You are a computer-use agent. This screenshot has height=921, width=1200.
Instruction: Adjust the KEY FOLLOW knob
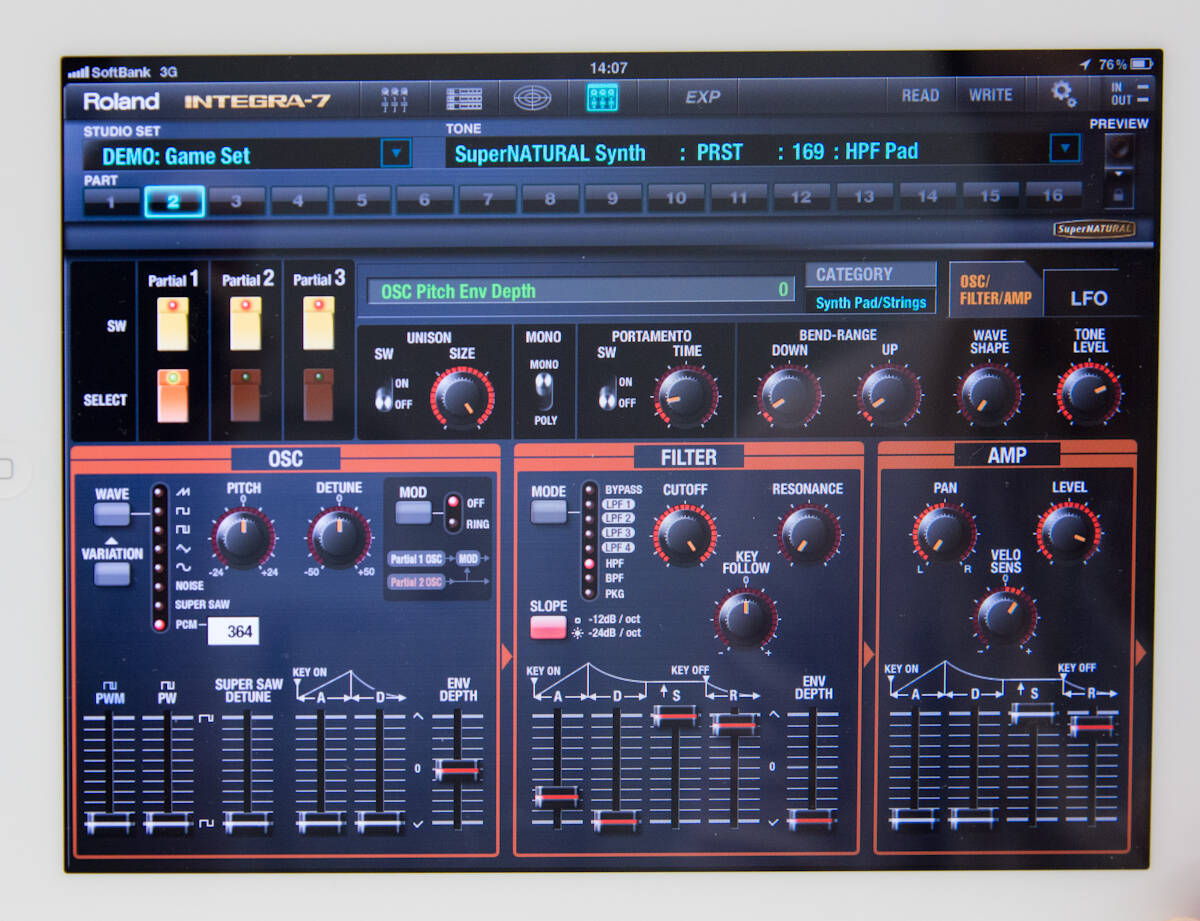point(746,618)
